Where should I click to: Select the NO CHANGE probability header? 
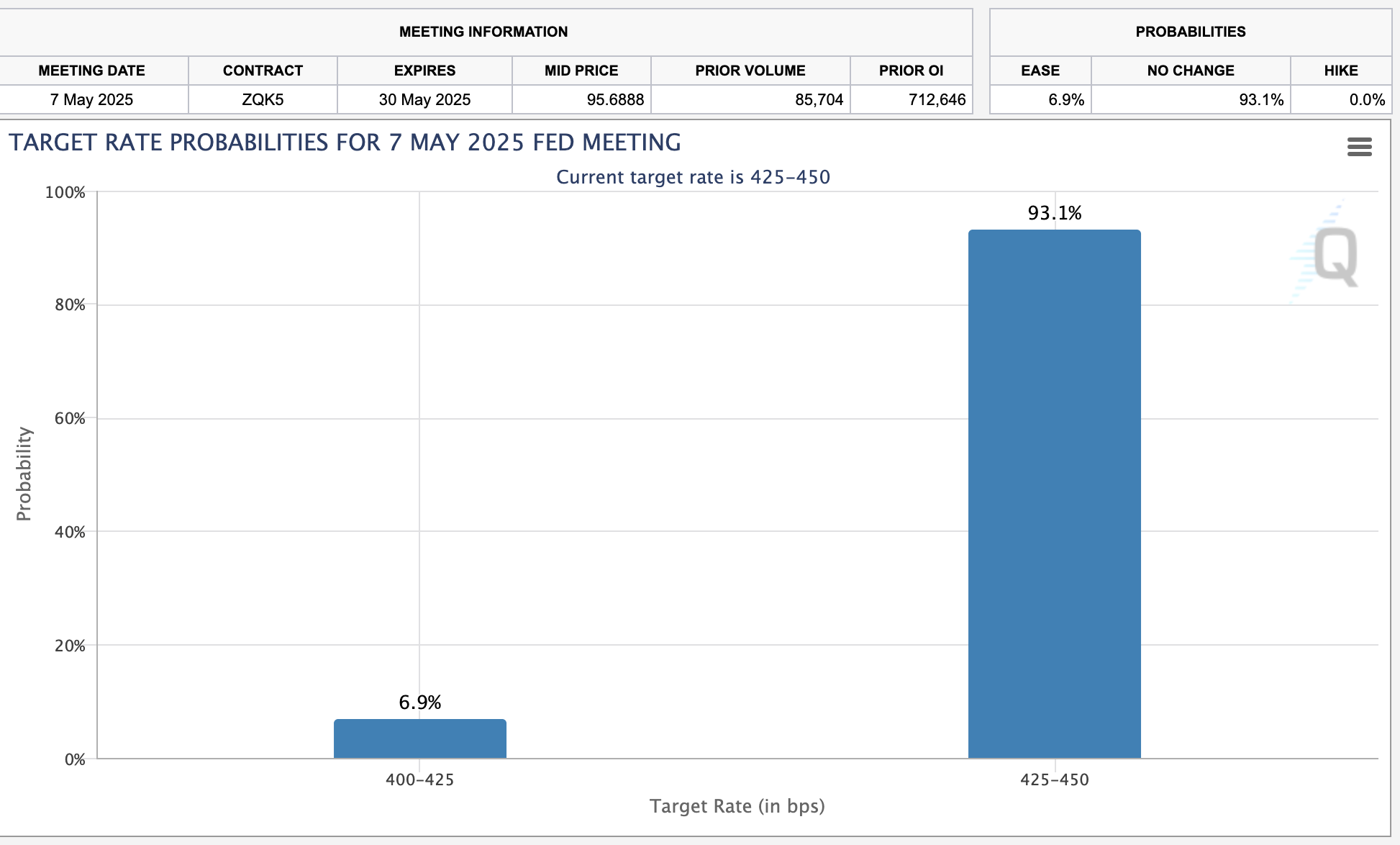click(x=1190, y=71)
